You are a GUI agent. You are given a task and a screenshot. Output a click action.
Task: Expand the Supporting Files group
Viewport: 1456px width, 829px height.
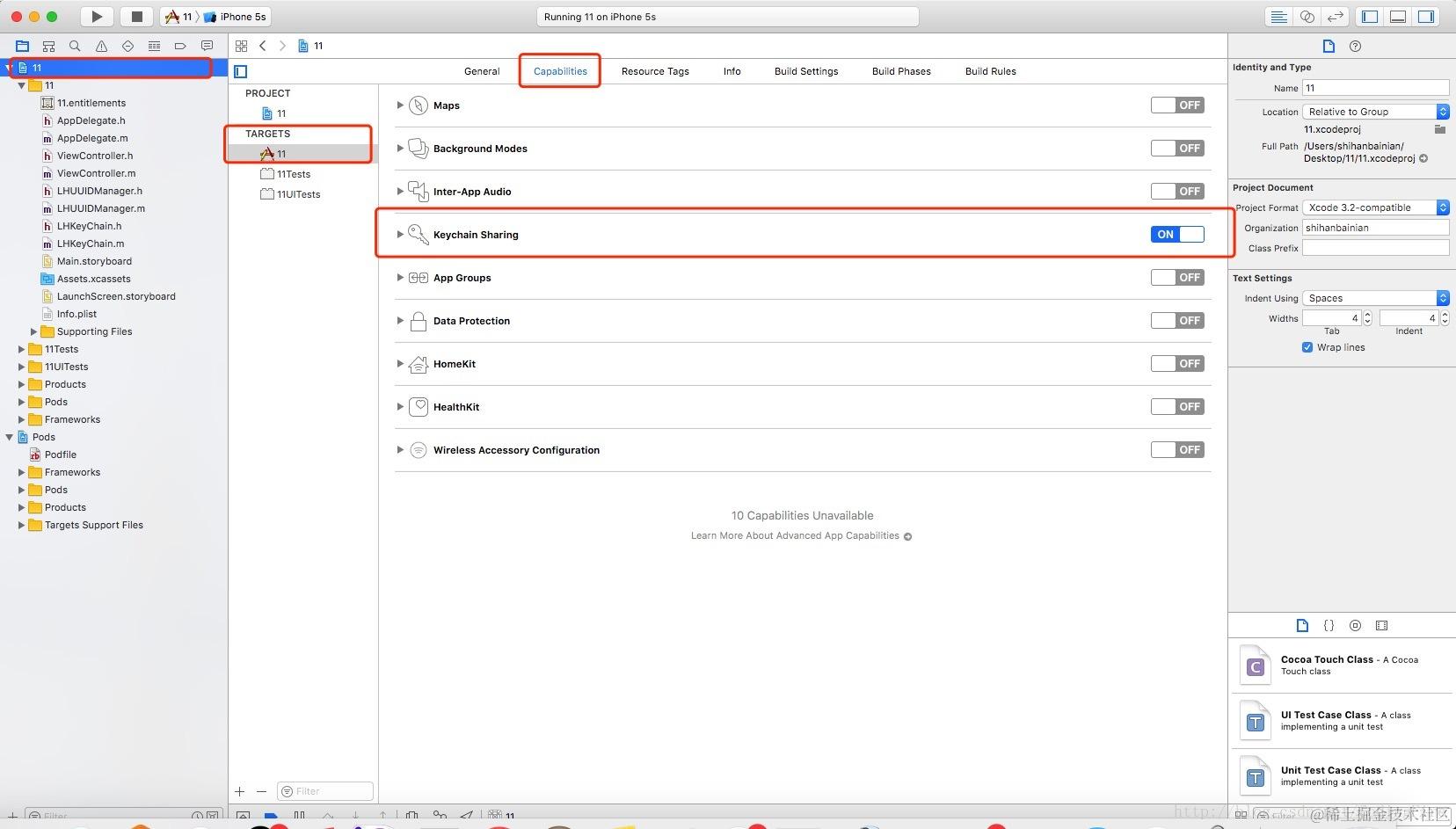point(34,331)
